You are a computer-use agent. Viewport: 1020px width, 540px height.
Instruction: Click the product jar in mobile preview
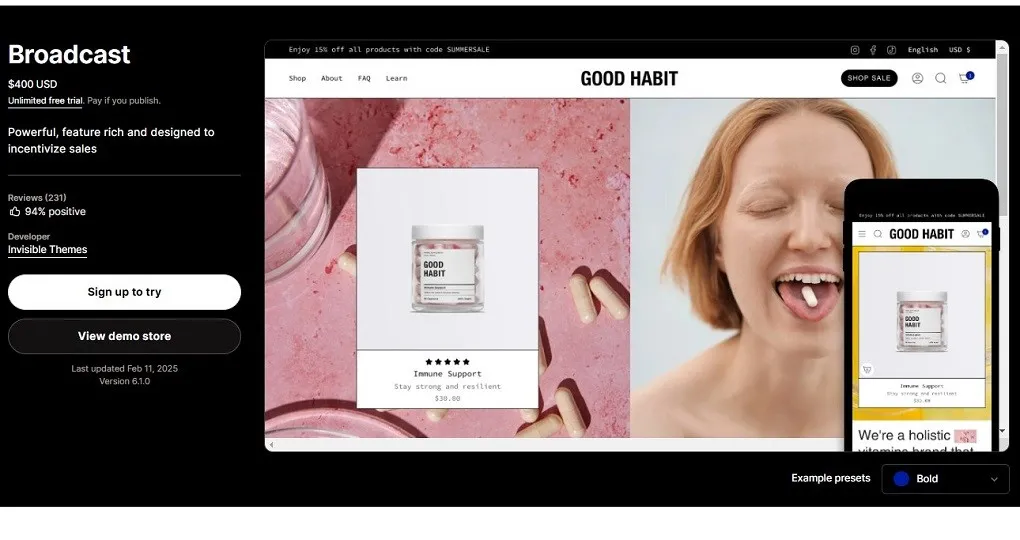(x=921, y=321)
